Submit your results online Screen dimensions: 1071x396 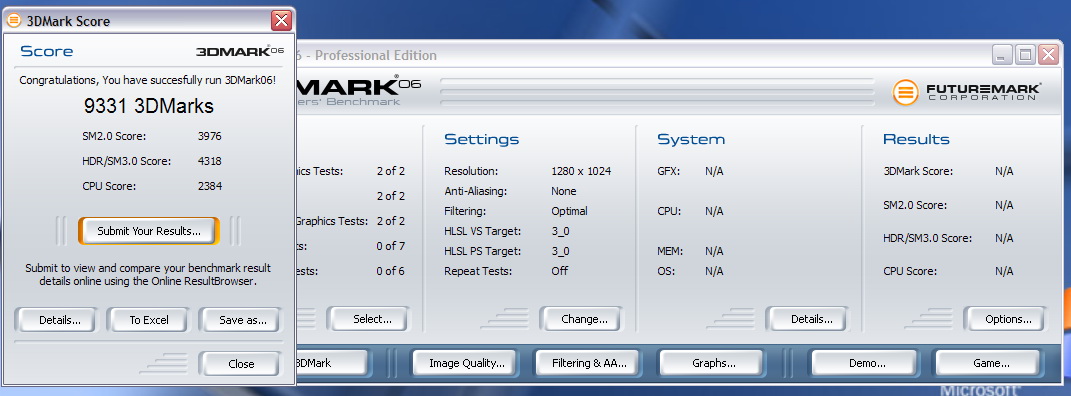click(149, 231)
